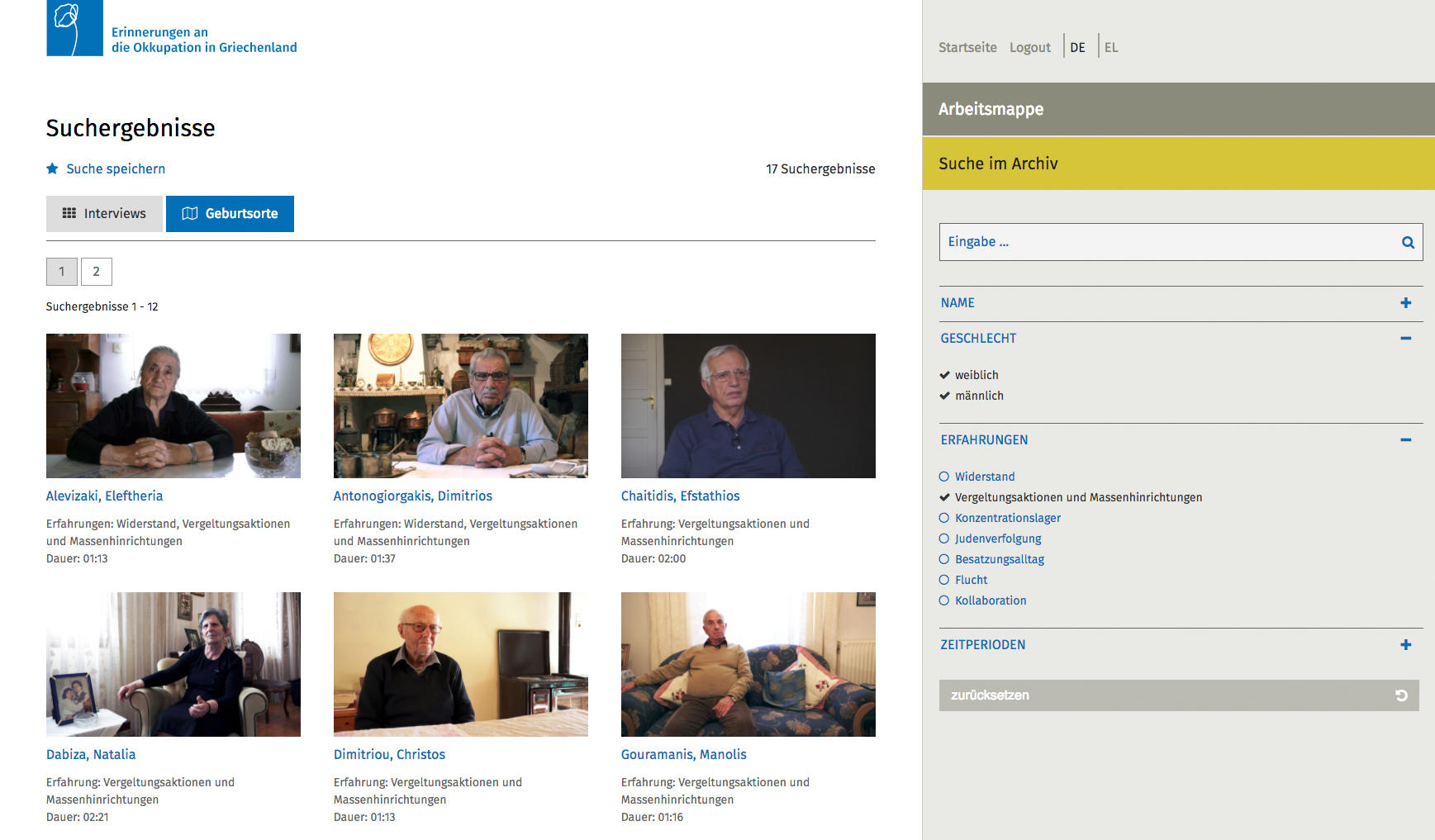
Task: Open Dimitriou, Christos video thumbnail
Action: coord(460,664)
